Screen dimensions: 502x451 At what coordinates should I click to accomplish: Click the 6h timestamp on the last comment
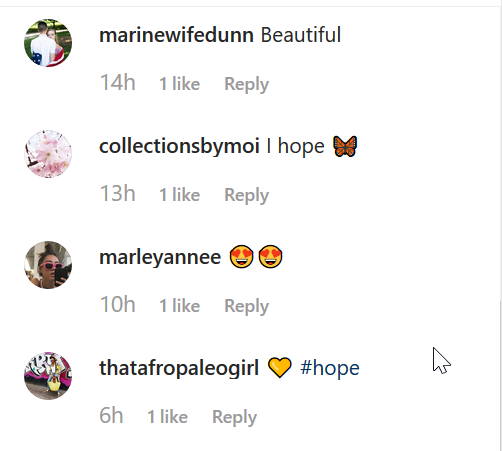(111, 416)
